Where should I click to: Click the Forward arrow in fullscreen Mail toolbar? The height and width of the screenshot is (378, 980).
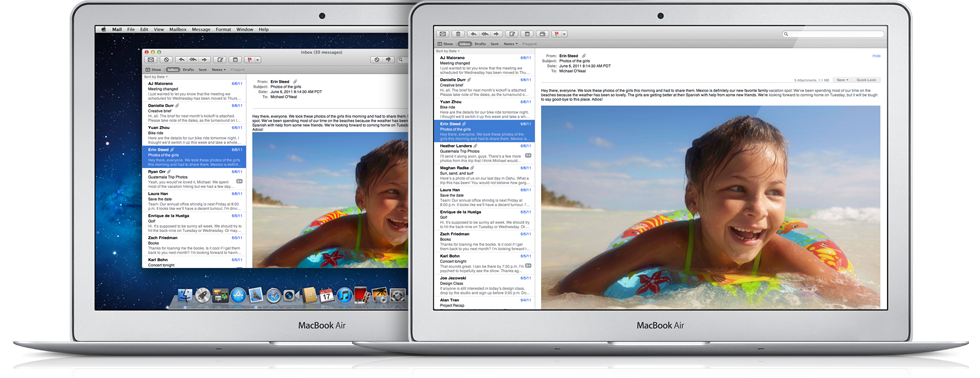tap(496, 34)
